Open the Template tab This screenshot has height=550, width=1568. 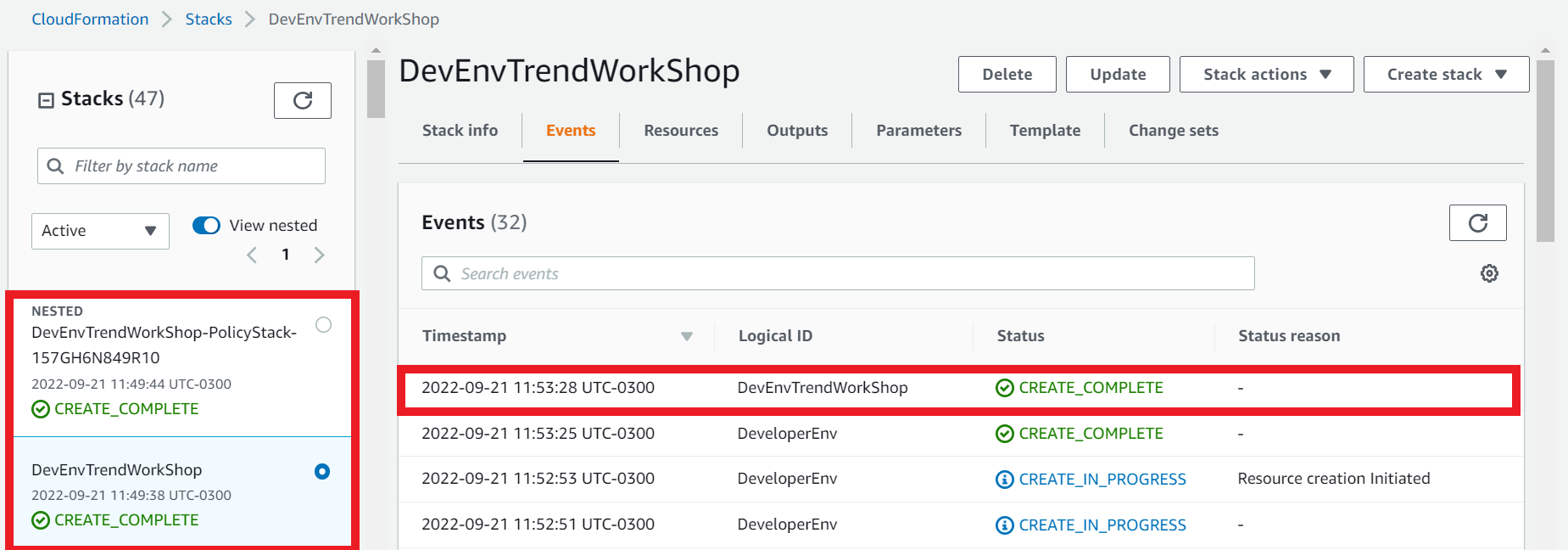1045,131
